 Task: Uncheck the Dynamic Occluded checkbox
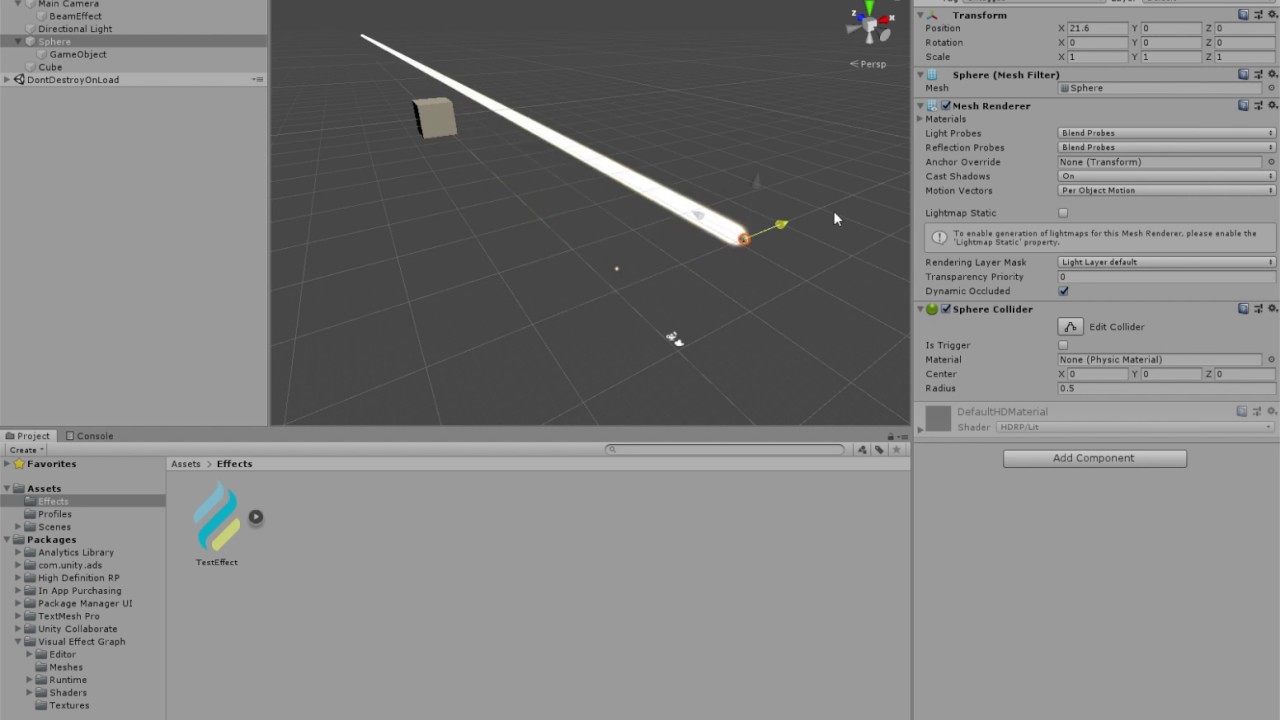click(1063, 291)
